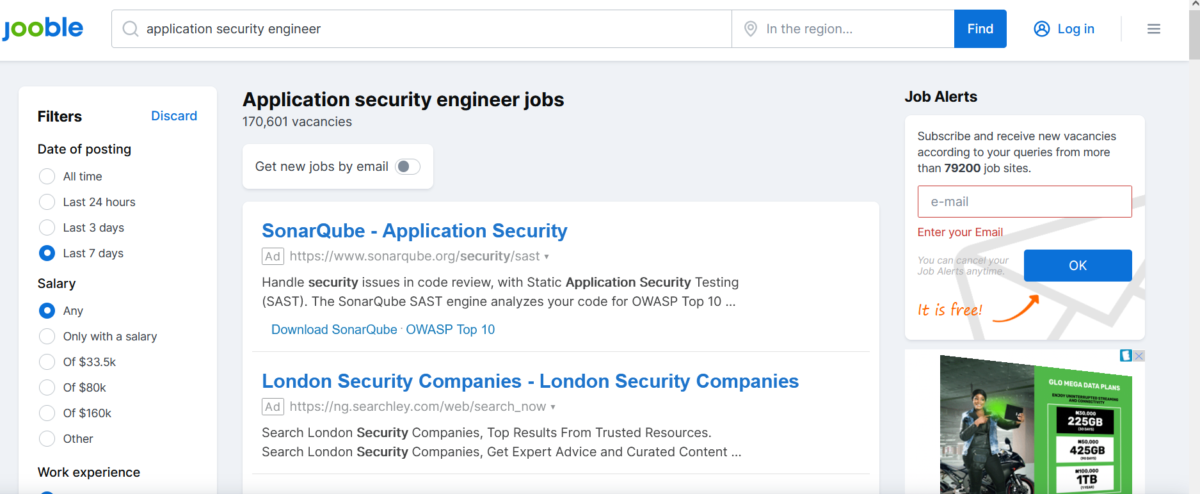Click the Salary filter heading
Image resolution: width=1200 pixels, height=494 pixels.
tap(57, 284)
